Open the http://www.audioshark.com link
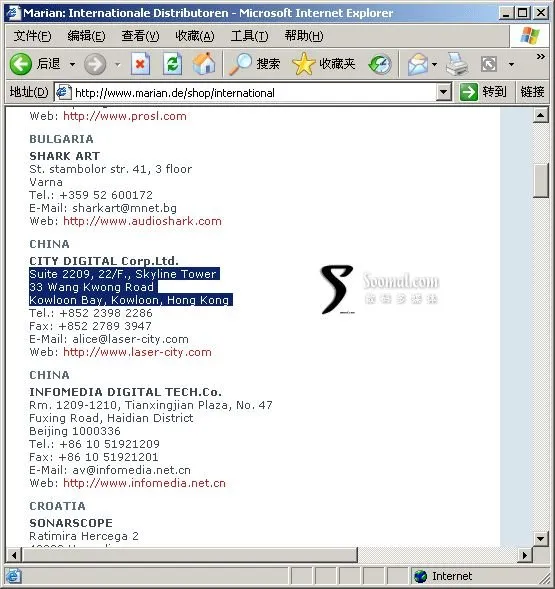Image resolution: width=555 pixels, height=589 pixels. (x=142, y=221)
